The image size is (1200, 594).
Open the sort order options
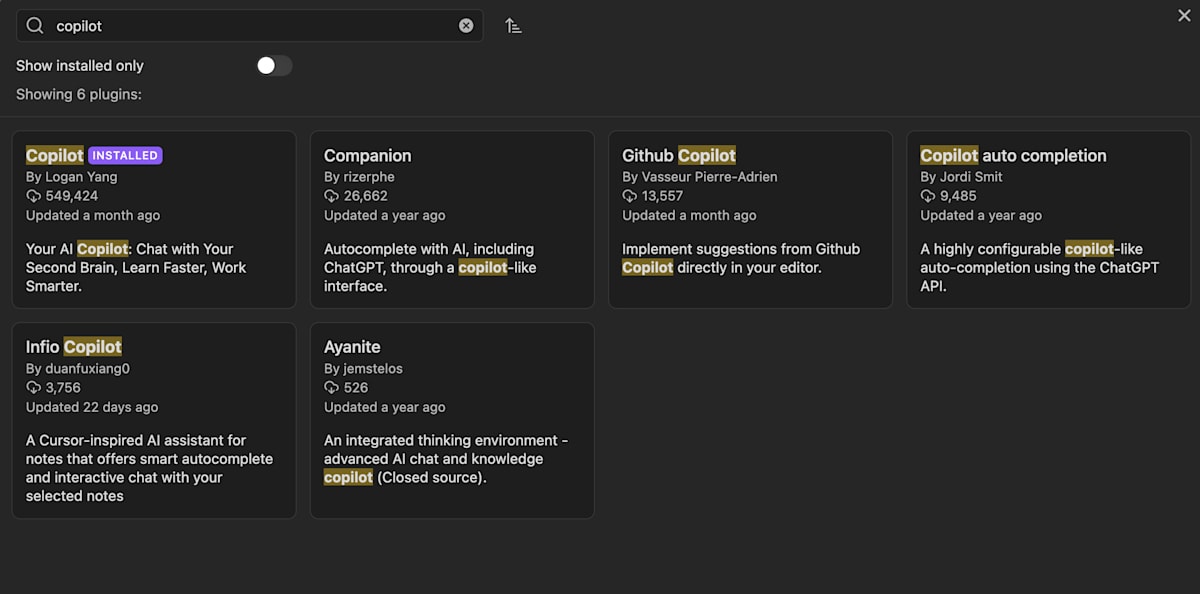click(513, 26)
